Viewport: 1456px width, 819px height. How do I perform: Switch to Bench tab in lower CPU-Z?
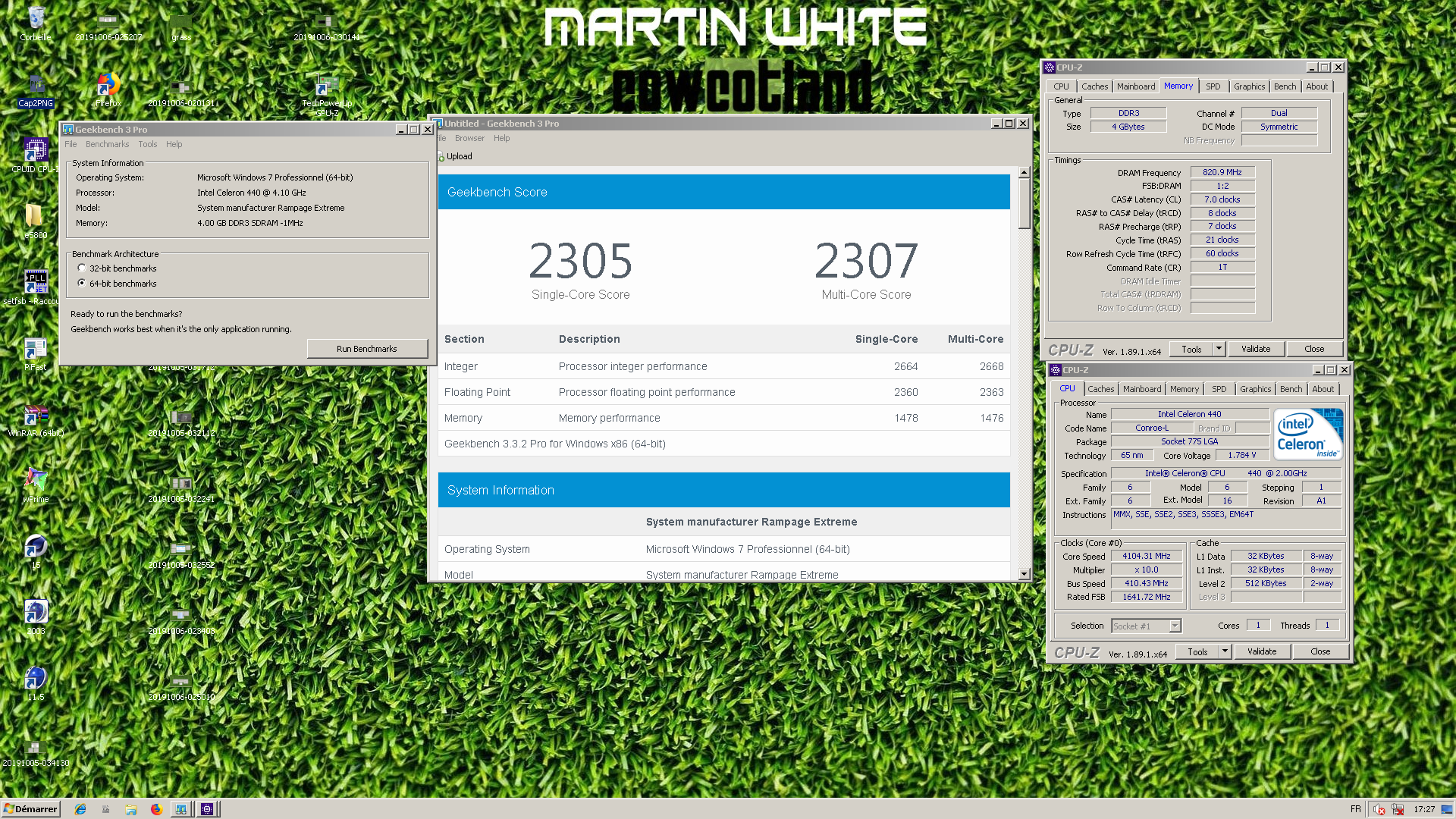coord(1291,389)
